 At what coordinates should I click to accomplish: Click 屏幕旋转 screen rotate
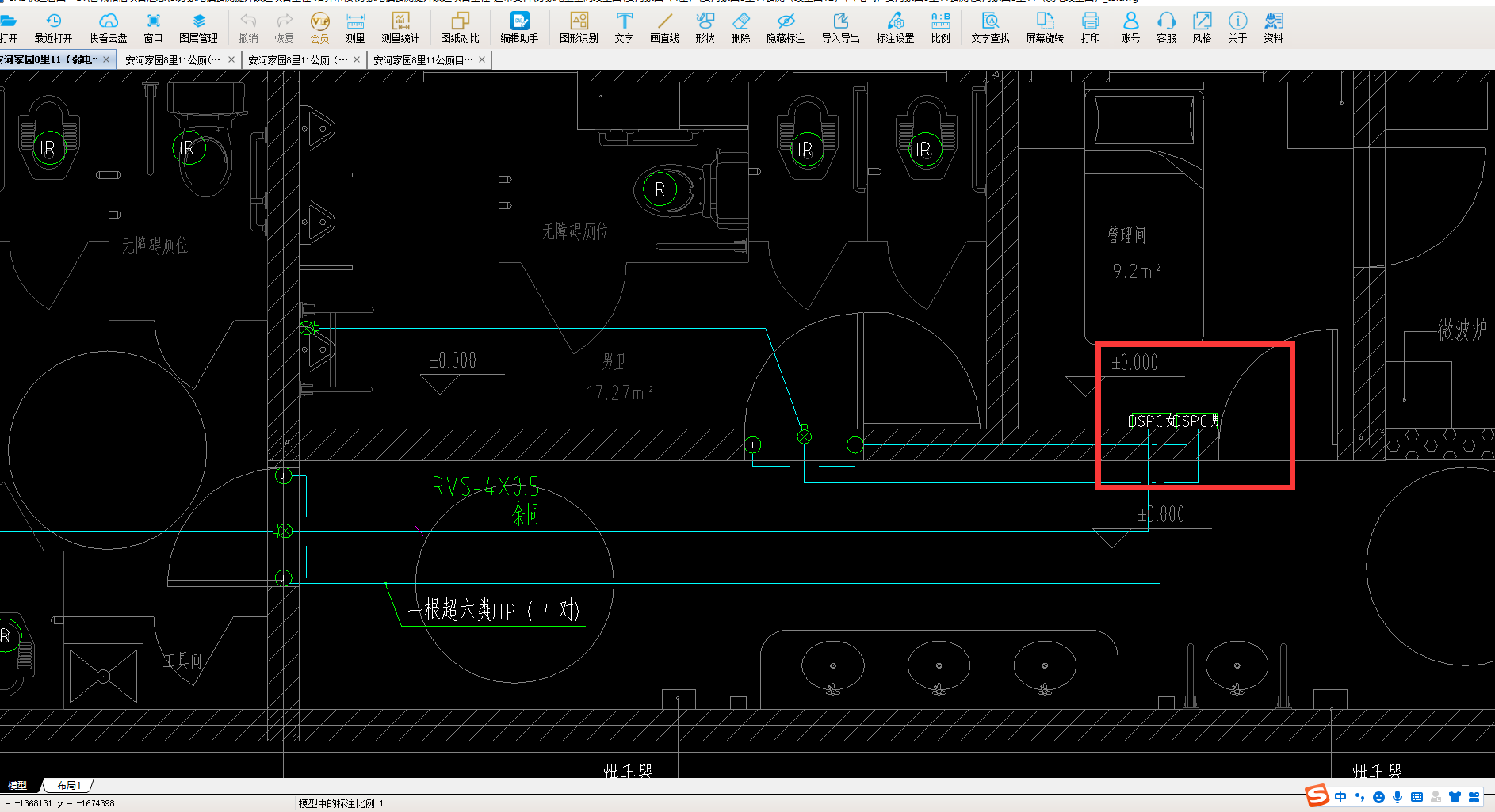coord(1045,27)
